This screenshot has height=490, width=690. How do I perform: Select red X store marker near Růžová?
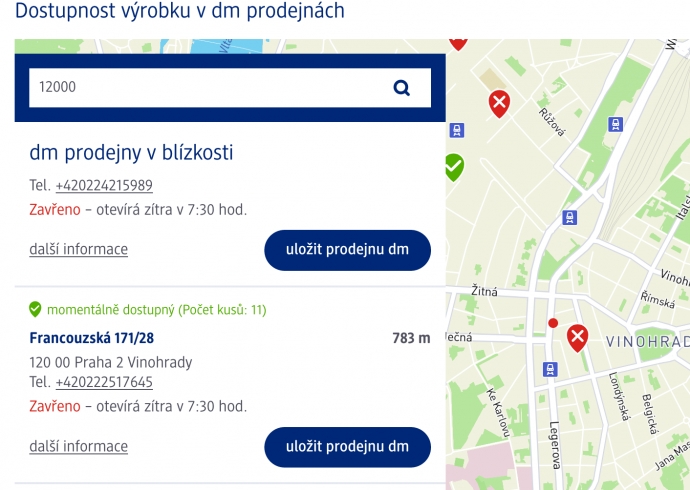coord(499,104)
